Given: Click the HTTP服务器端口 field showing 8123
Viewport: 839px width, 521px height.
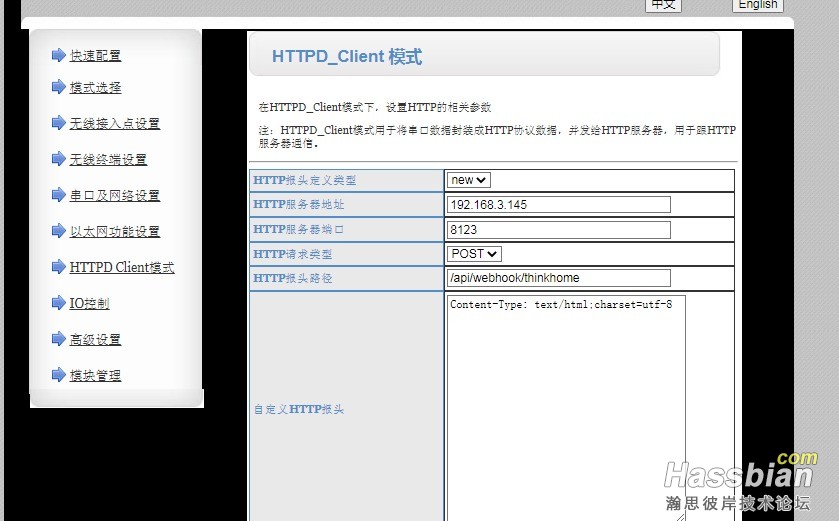Looking at the screenshot, I should (559, 230).
